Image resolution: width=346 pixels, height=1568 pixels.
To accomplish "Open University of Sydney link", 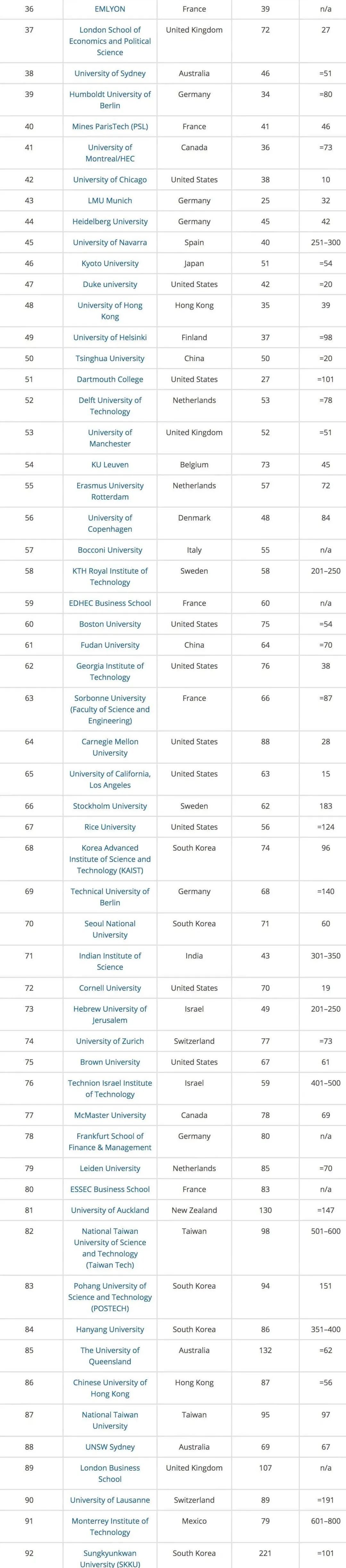I will 110,73.
